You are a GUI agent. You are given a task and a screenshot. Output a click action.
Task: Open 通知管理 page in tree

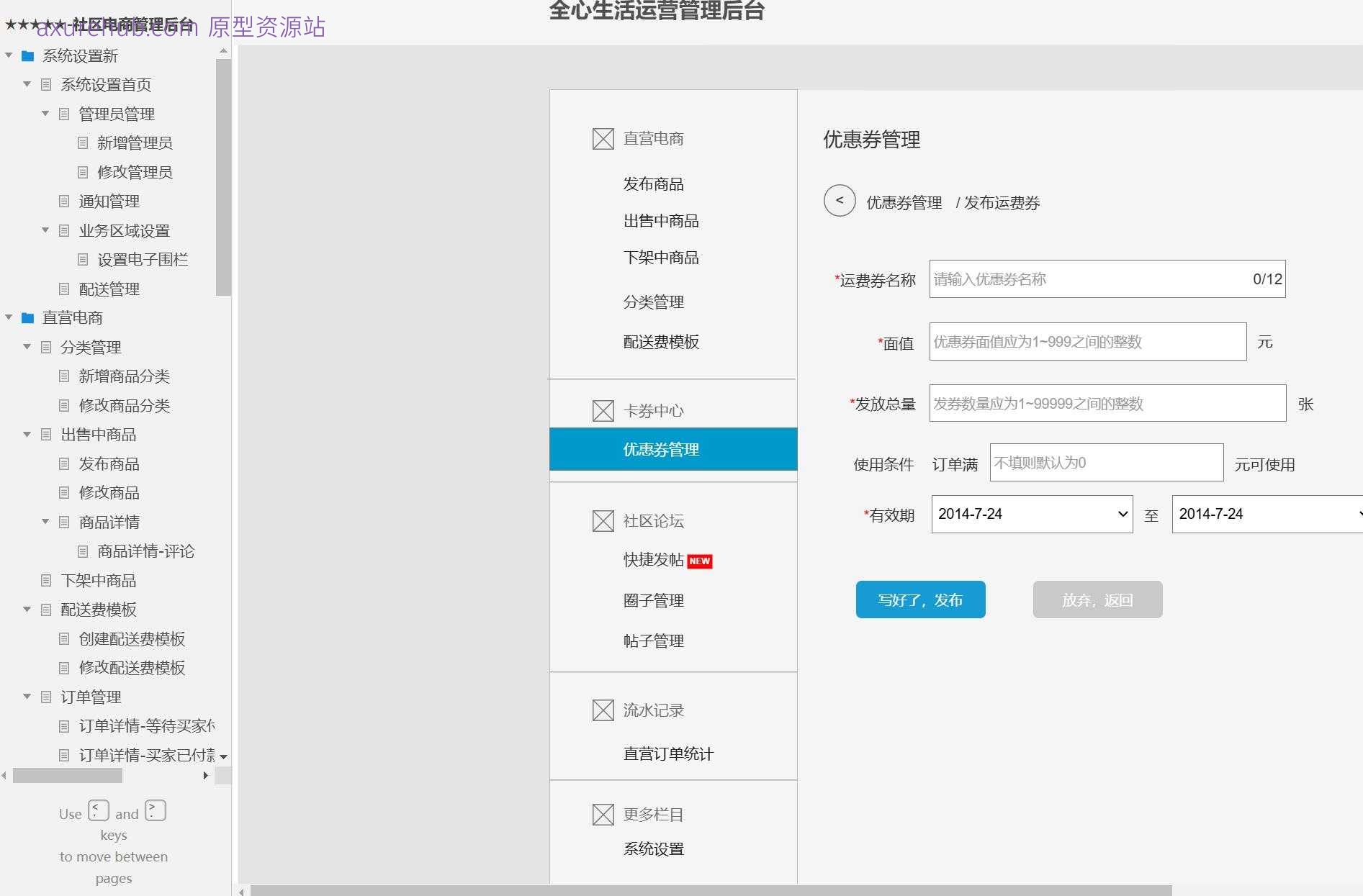pos(109,201)
